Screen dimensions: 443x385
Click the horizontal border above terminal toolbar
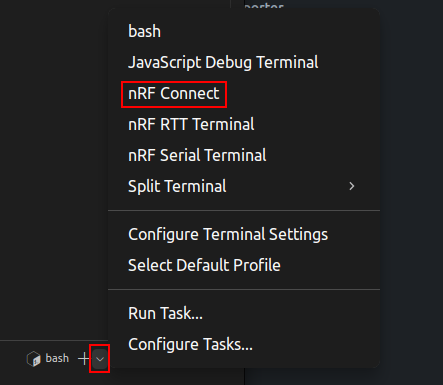tap(54, 340)
